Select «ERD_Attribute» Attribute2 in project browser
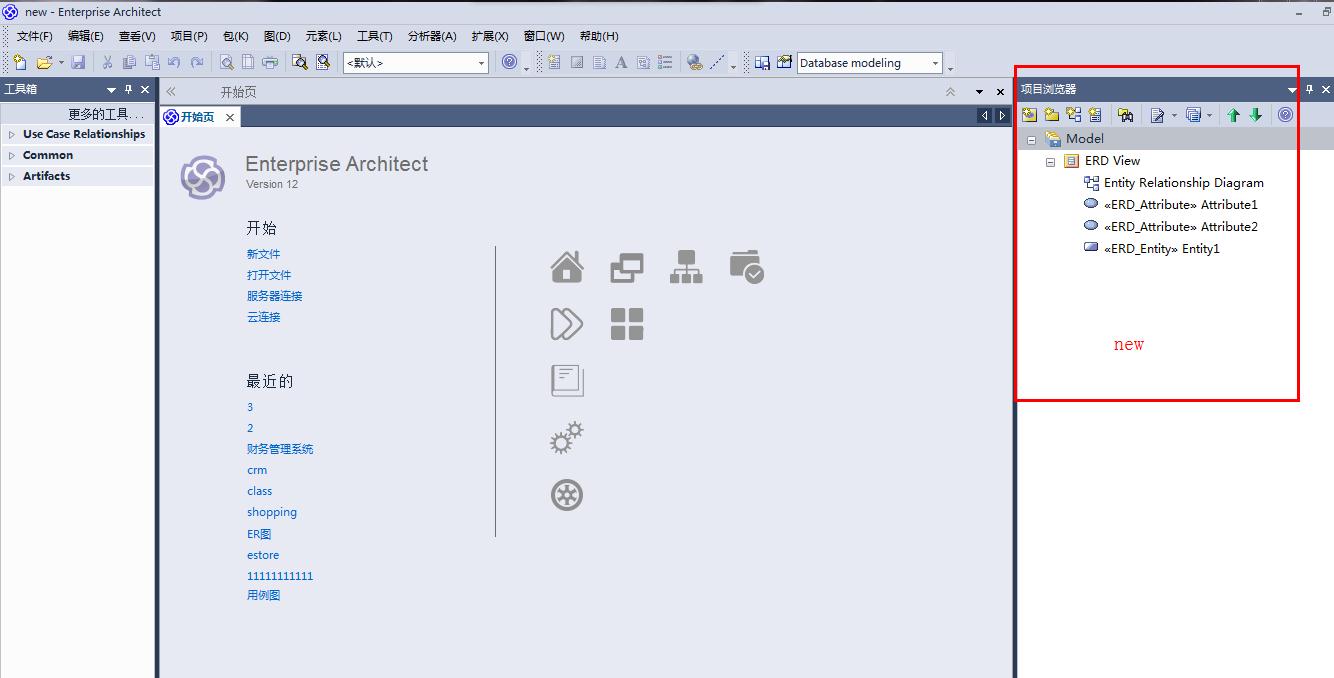This screenshot has width=1334, height=678. pos(1181,227)
